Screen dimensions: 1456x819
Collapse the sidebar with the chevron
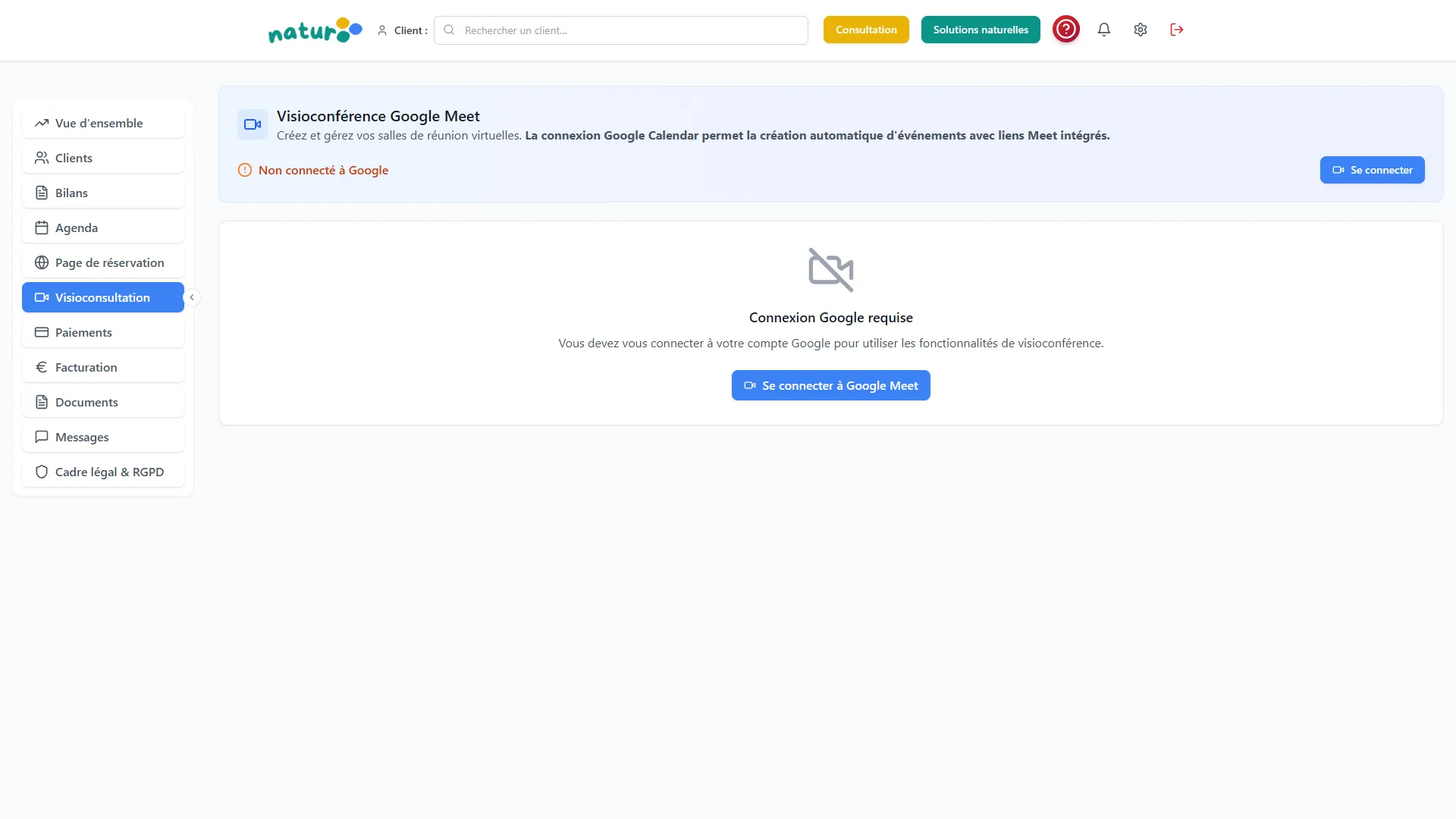click(x=192, y=297)
